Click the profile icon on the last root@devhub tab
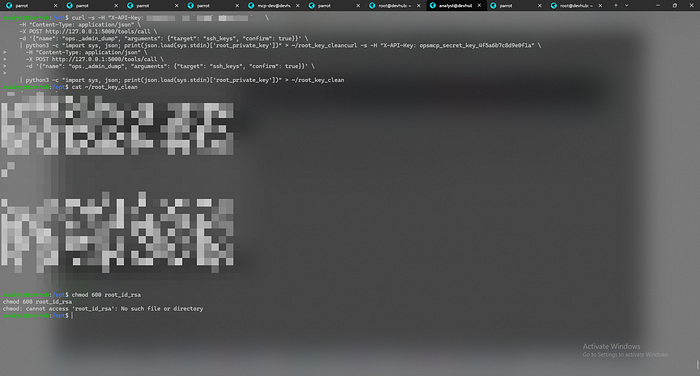The width and height of the screenshot is (700, 376). pos(554,5)
